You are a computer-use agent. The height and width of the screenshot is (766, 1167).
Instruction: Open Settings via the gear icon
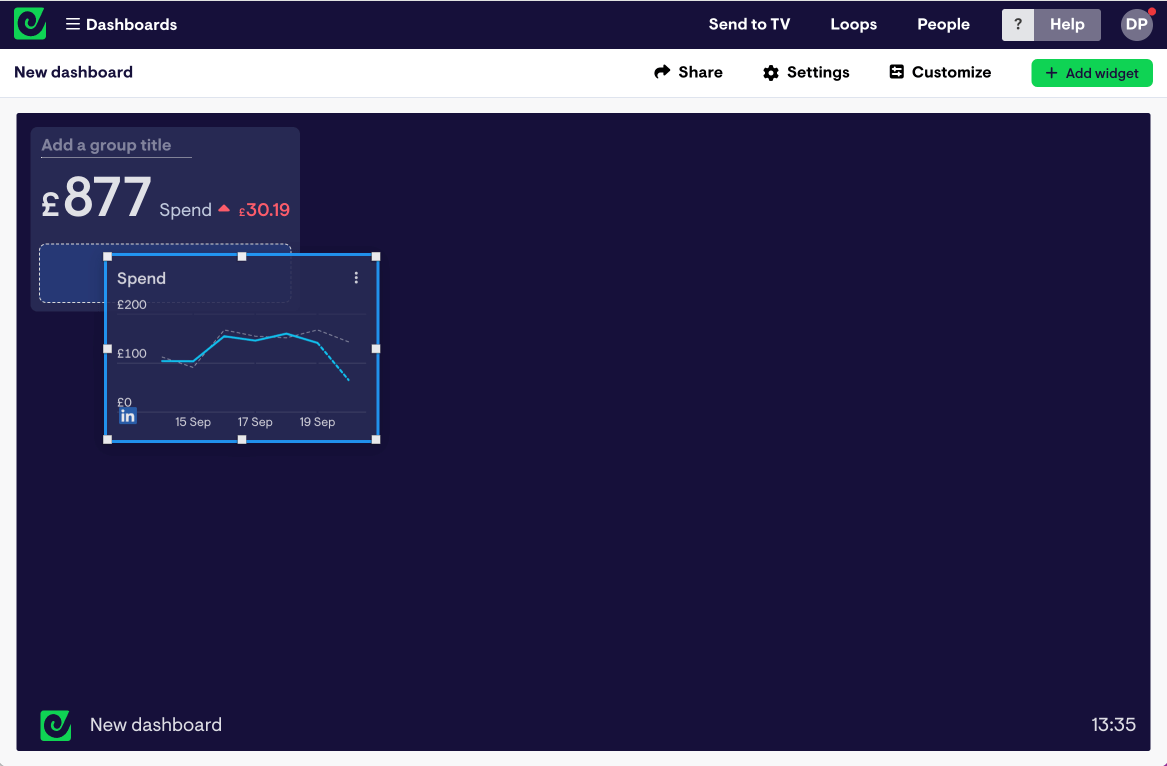(x=769, y=72)
